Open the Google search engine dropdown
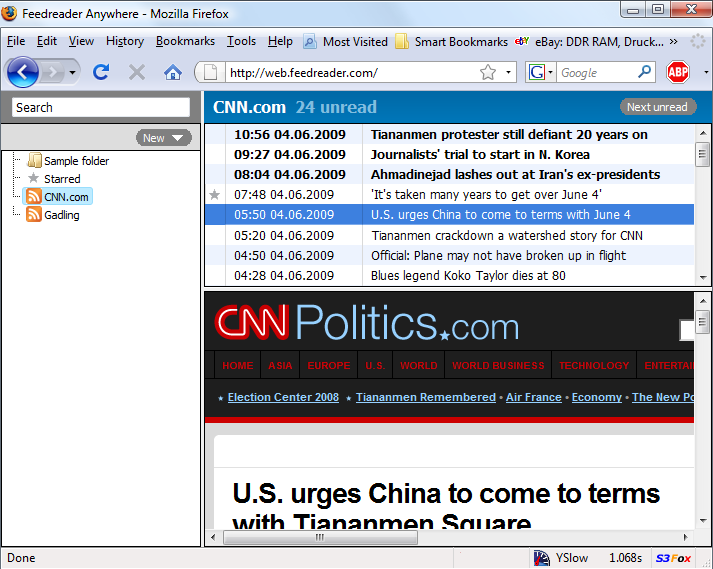Screen dimensions: 713x569 pyautogui.click(x=541, y=72)
